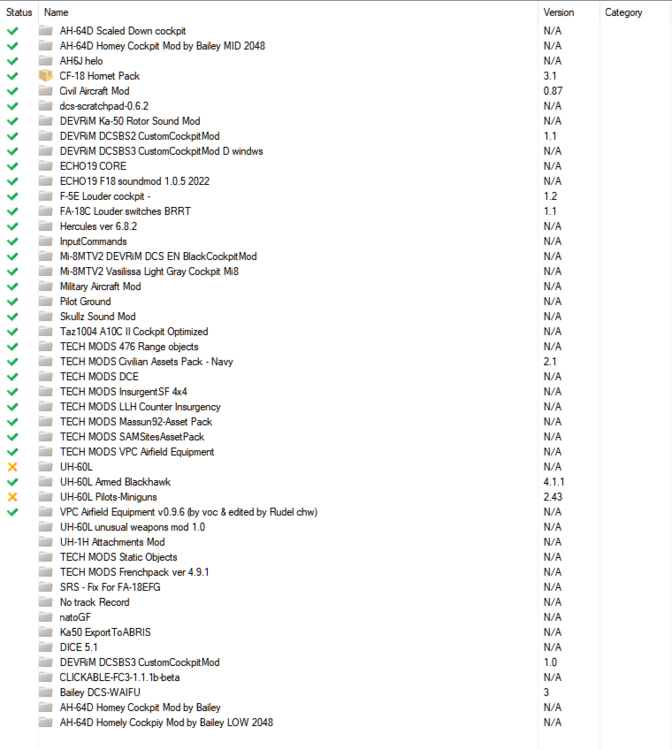Click the folder icon for DICE 5.1
672x750 pixels.
coord(46,647)
